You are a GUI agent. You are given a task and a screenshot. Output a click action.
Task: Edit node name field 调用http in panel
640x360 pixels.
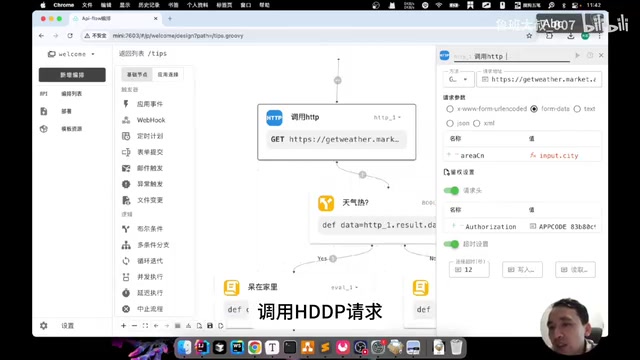512,56
